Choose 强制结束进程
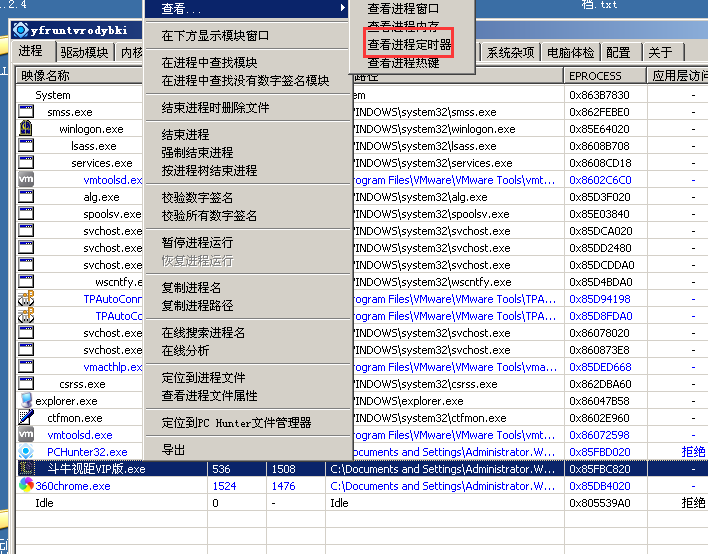This screenshot has width=708, height=554. pyautogui.click(x=197, y=153)
